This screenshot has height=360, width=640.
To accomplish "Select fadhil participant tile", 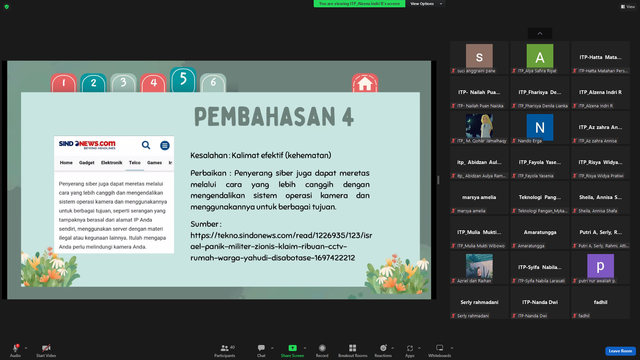I will point(600,302).
